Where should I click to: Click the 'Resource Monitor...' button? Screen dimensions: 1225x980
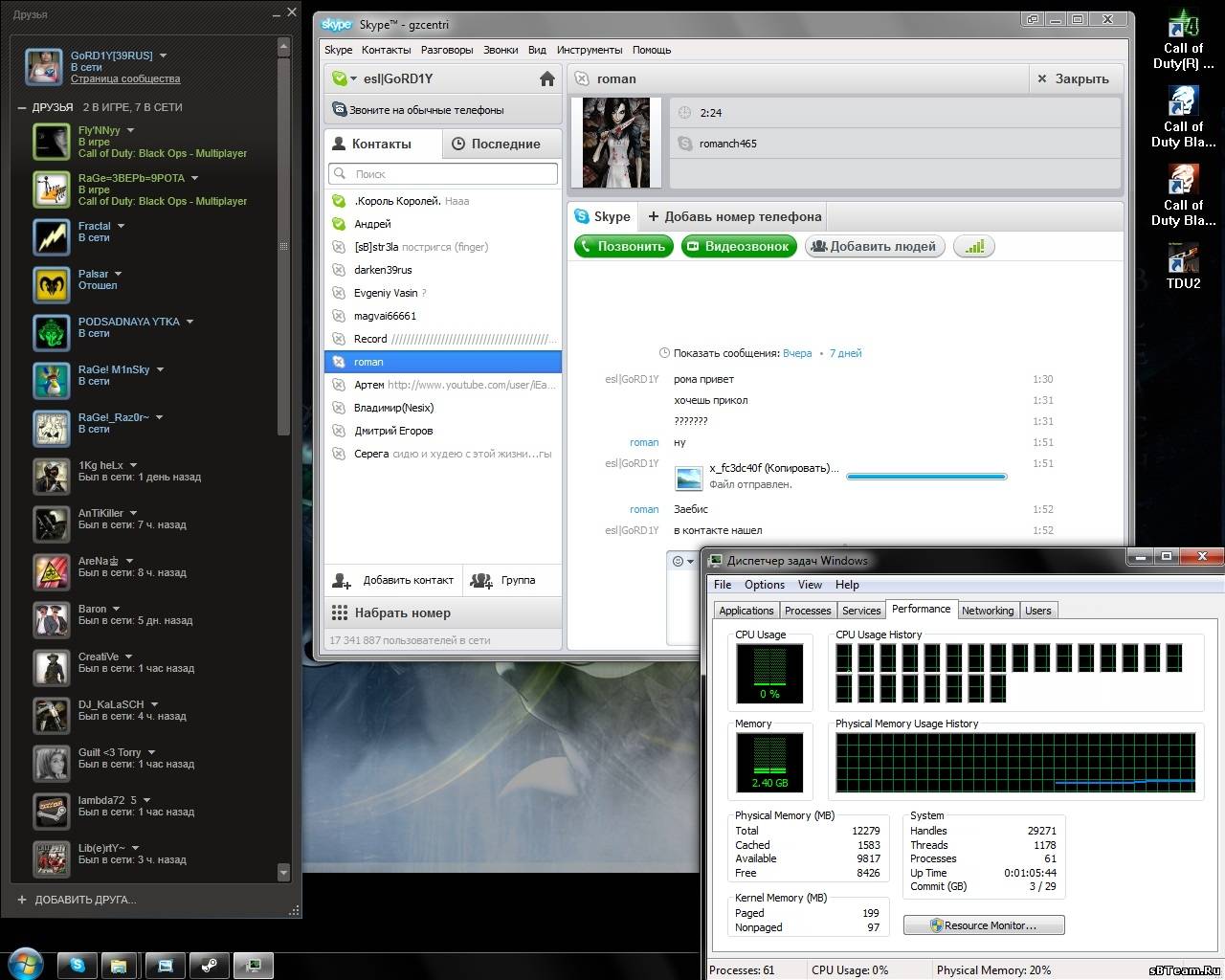(x=984, y=925)
